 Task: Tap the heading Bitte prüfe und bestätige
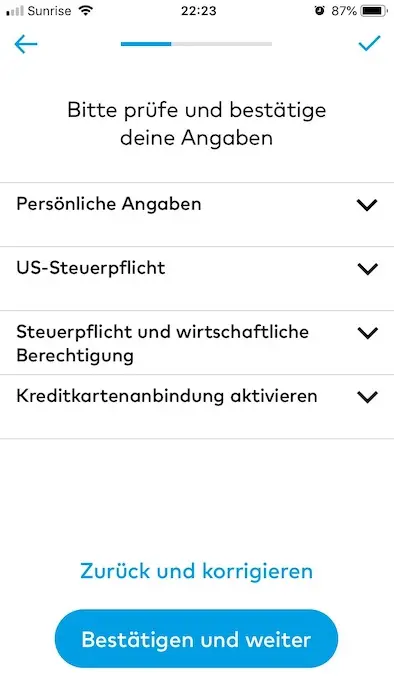[197, 110]
